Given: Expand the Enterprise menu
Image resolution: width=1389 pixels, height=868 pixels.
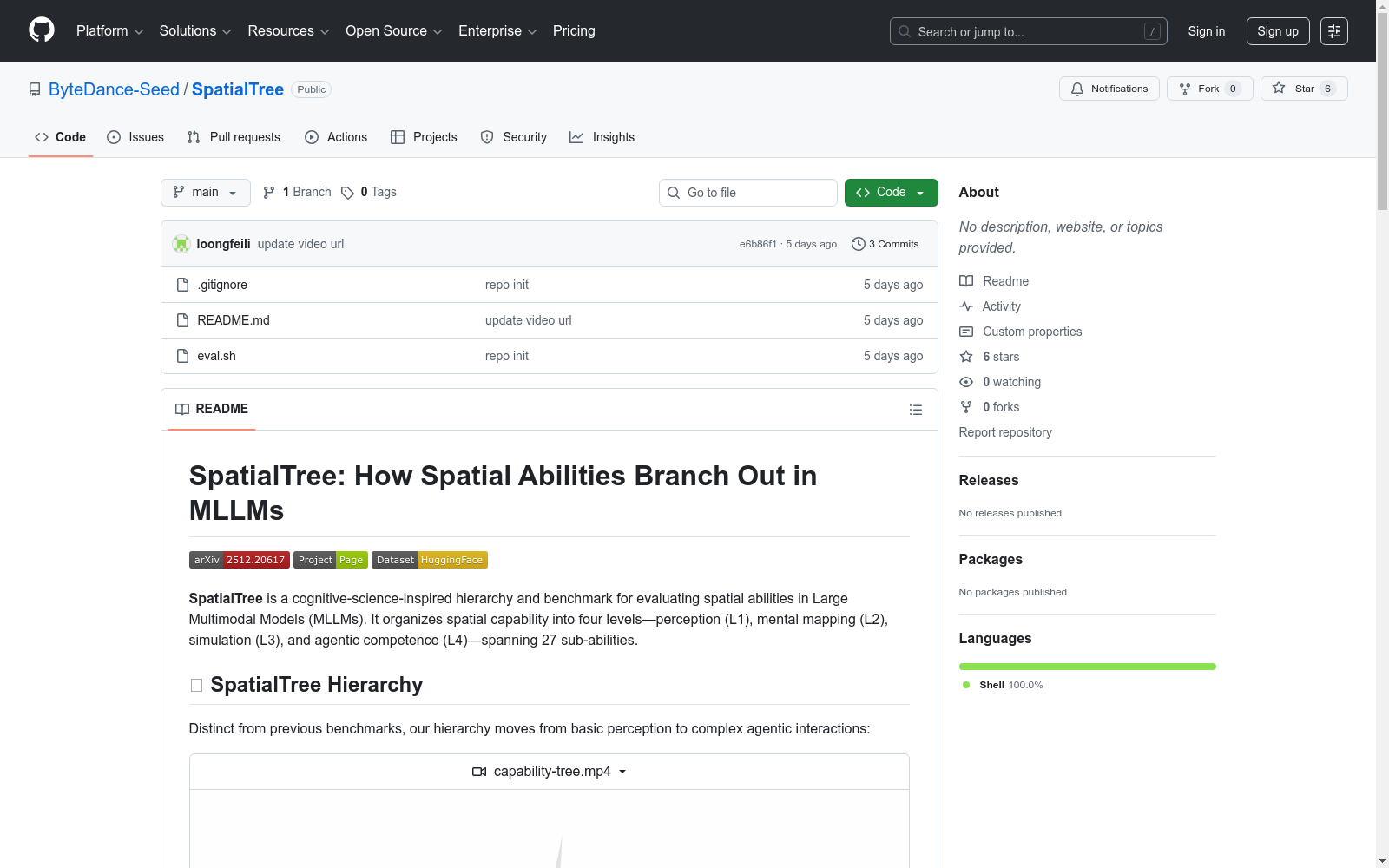Looking at the screenshot, I should tap(497, 31).
